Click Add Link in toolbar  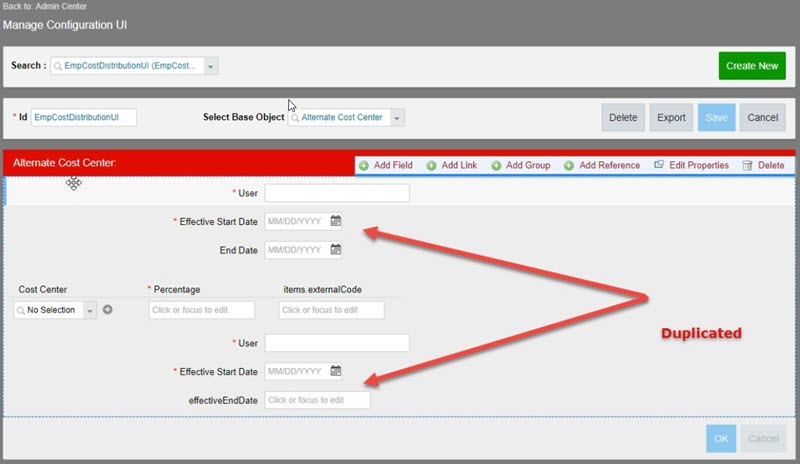tap(452, 165)
